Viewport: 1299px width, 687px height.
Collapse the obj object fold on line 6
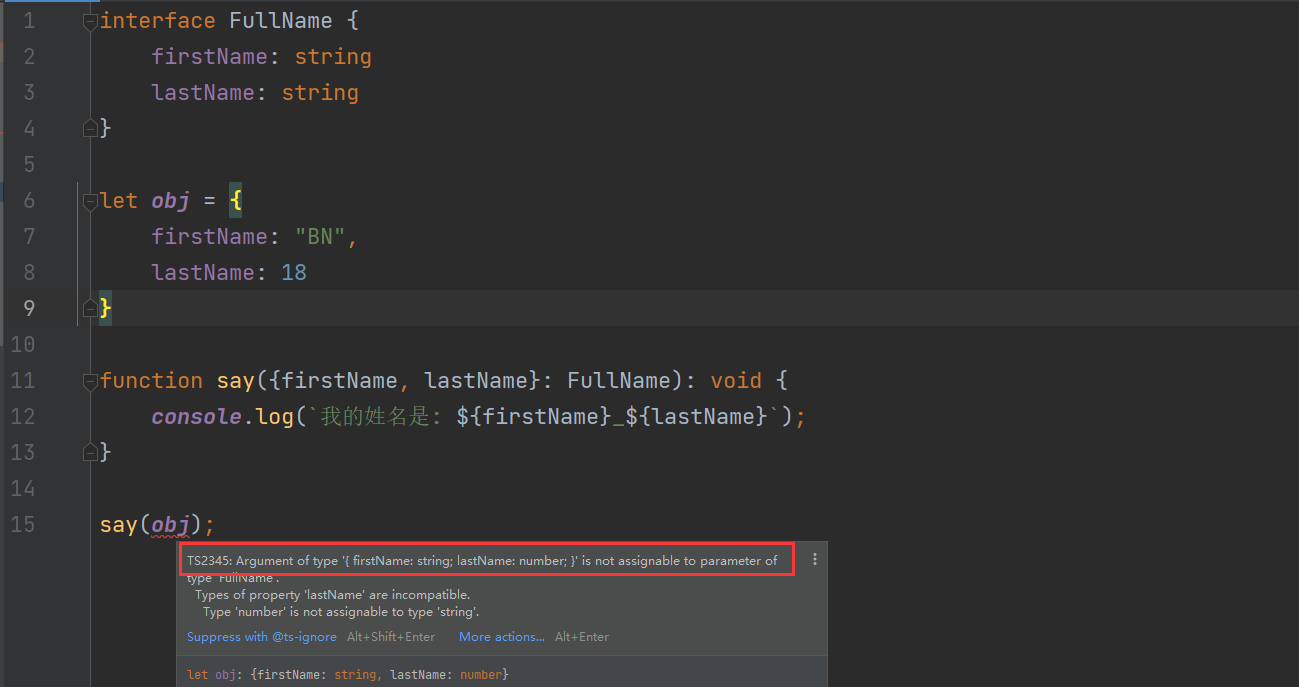click(90, 201)
